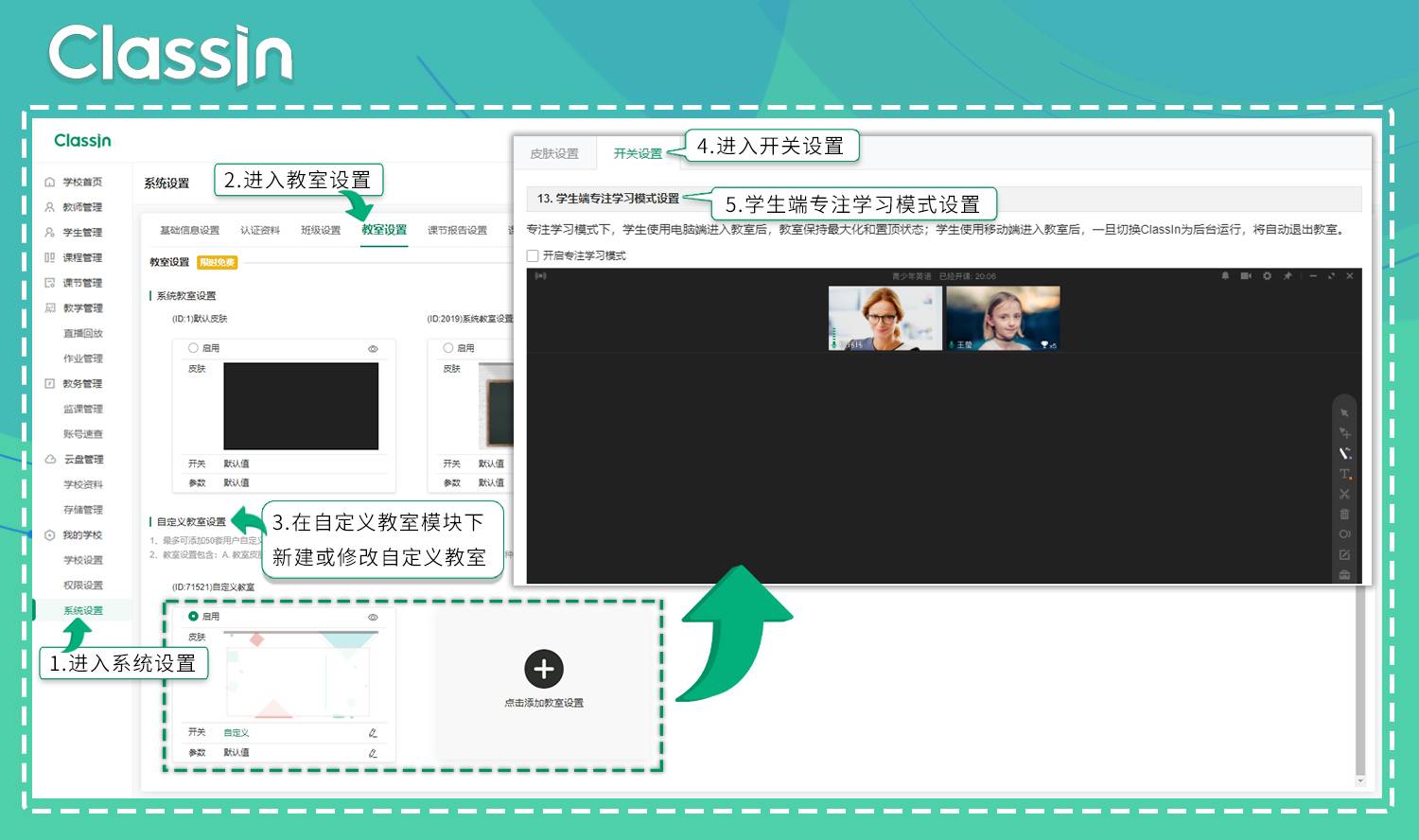1419x840 pixels.
Task: Click the signal icon at preview top-left
Action: coord(540,276)
